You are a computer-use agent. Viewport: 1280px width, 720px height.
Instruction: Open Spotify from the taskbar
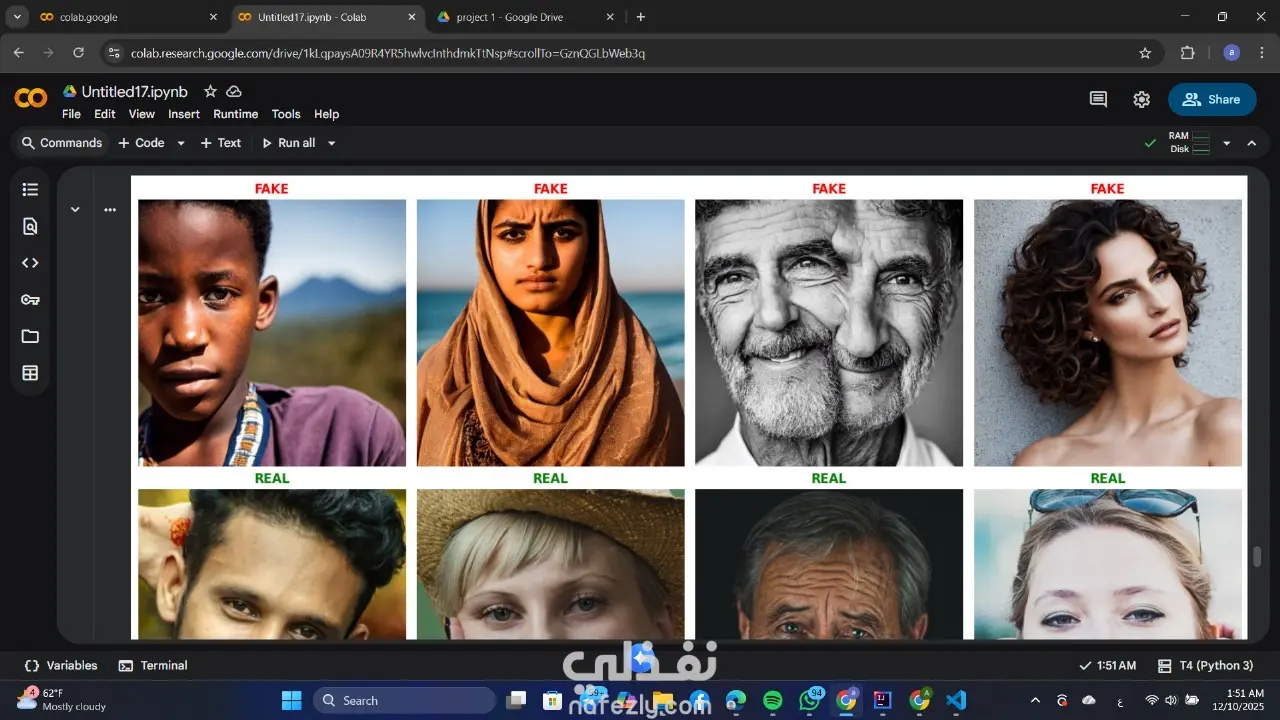coord(773,700)
